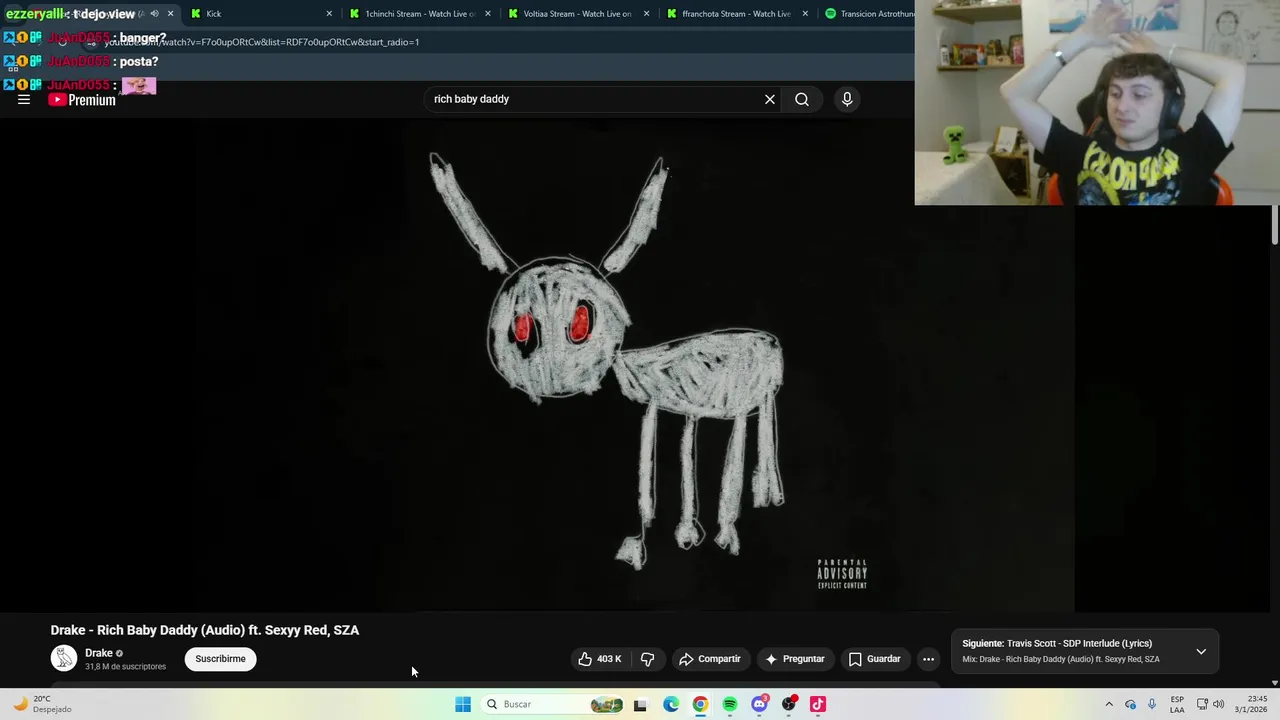Viewport: 1280px width, 720px height.
Task: Expand the Siguiente up-next mix panel
Action: 1201,651
